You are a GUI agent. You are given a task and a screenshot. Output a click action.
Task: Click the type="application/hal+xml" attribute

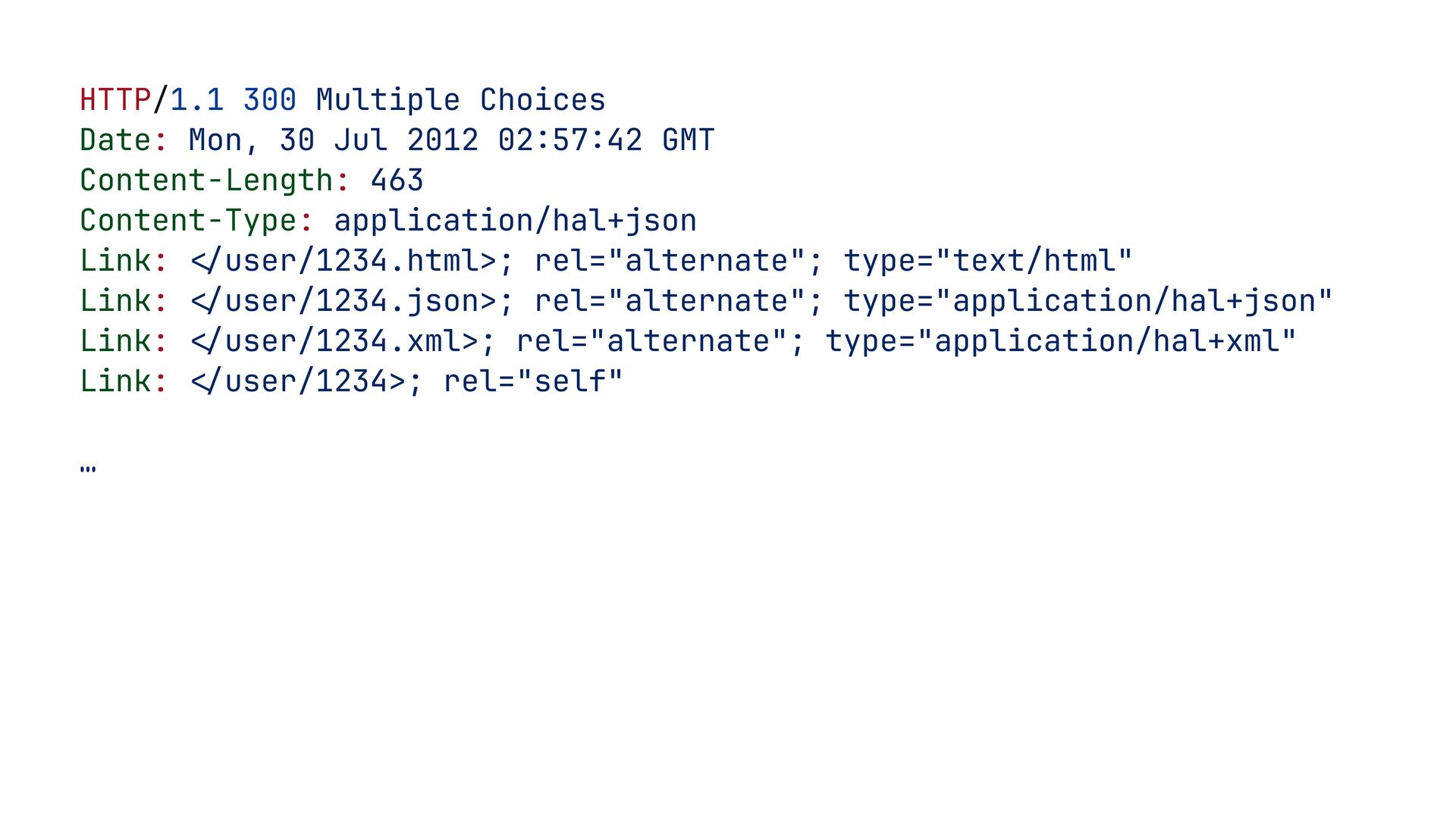1060,341
